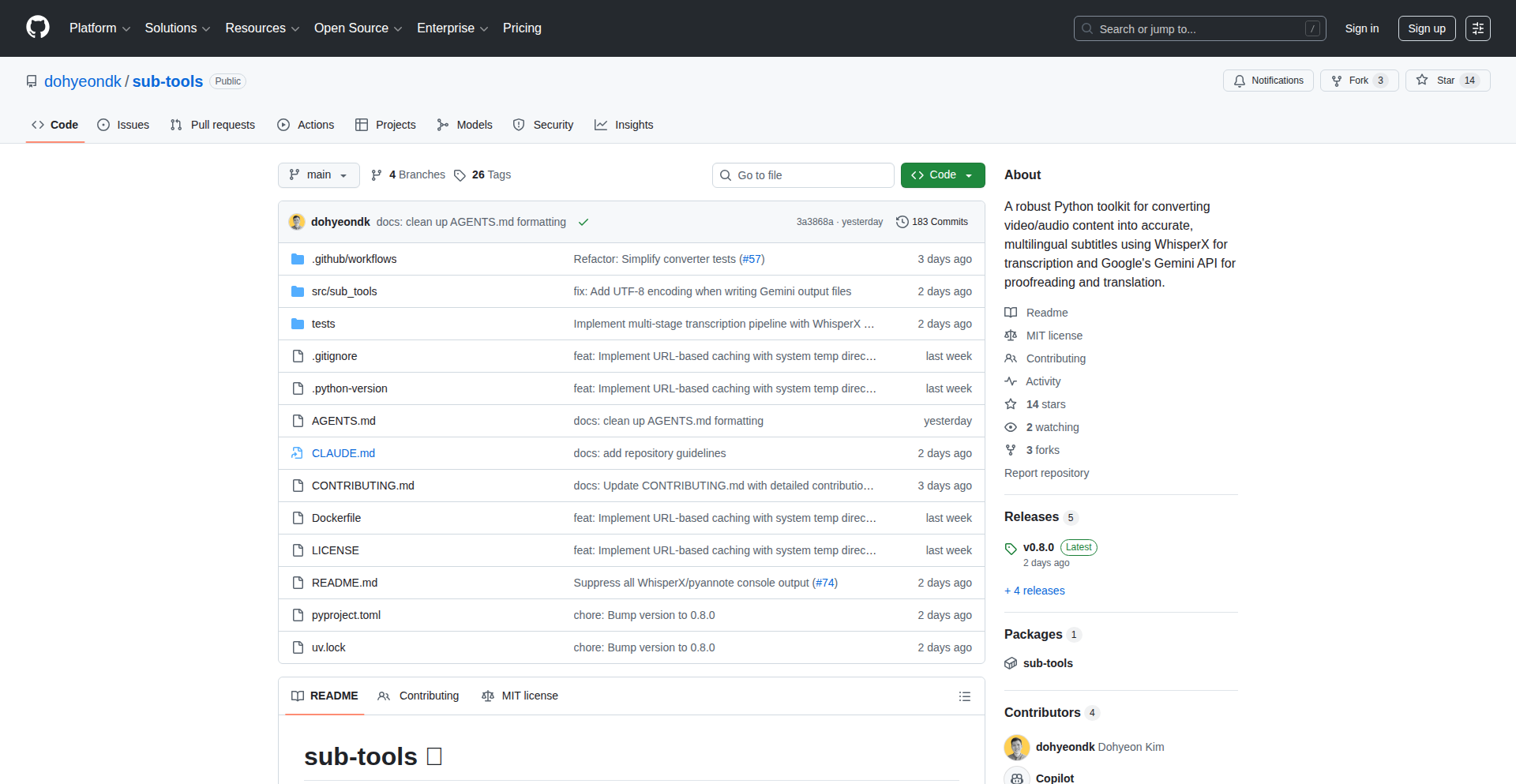The image size is (1516, 784).
Task: Toggle the README outline list icon
Action: 964,696
